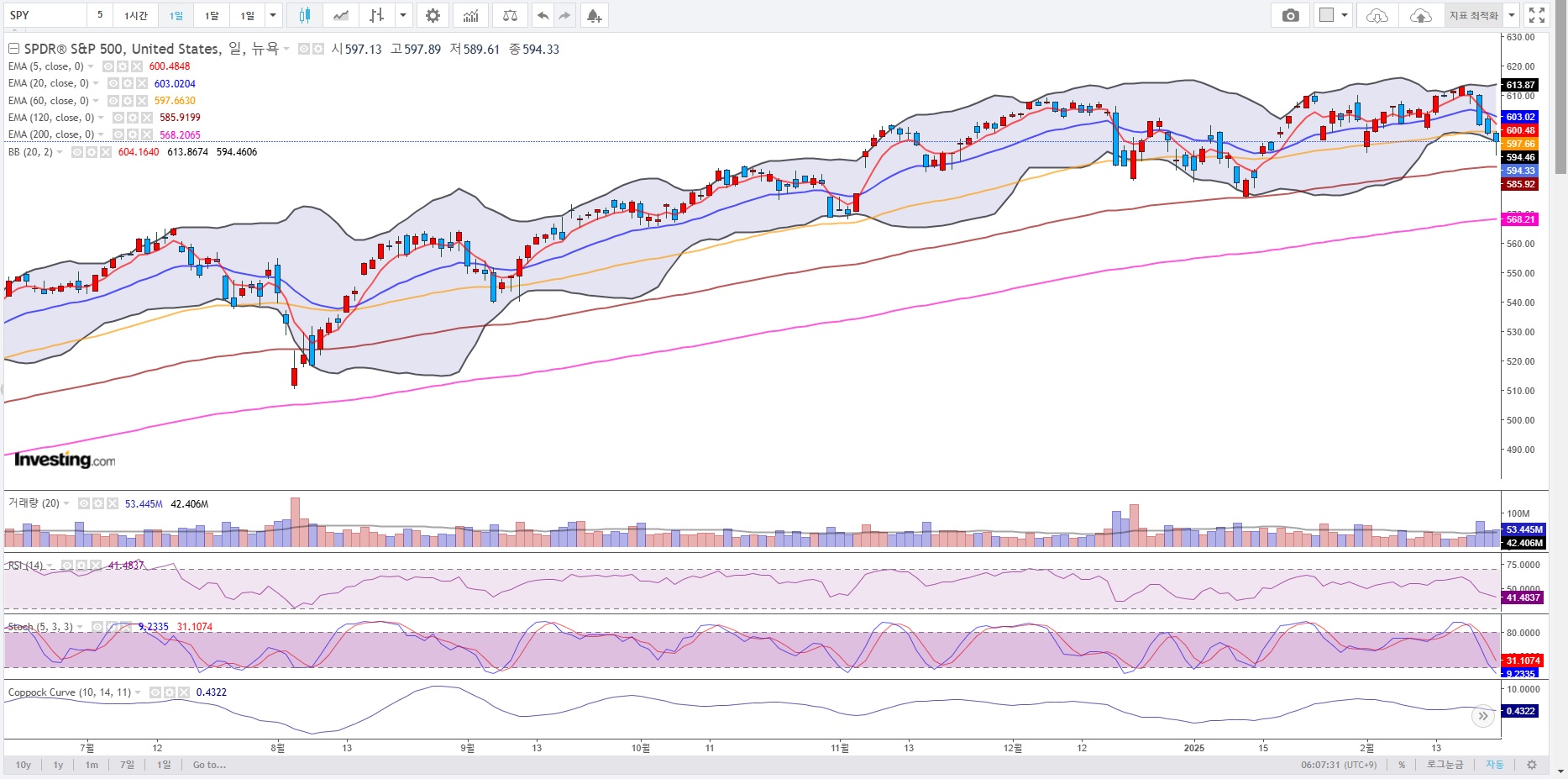The image size is (1568, 779).
Task: Click the 지표 최적화 button
Action: (x=1473, y=15)
